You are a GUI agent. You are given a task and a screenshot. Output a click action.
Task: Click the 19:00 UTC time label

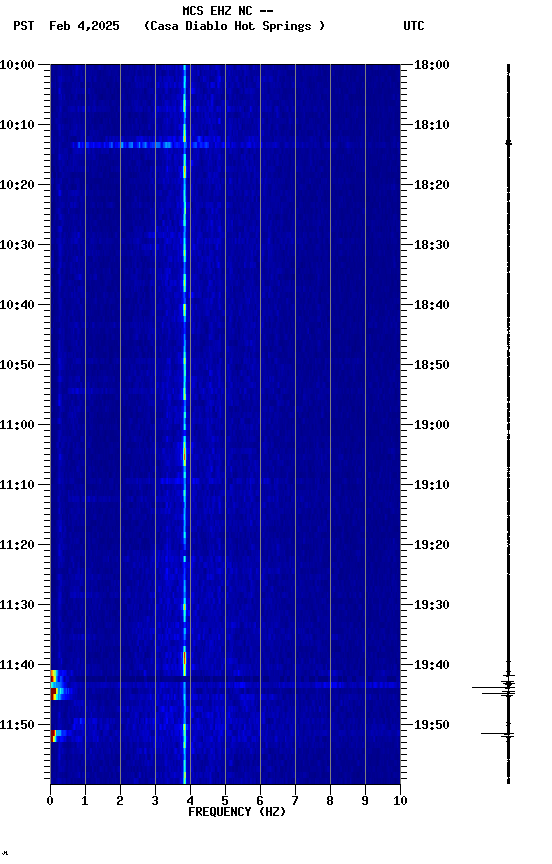pyautogui.click(x=432, y=425)
